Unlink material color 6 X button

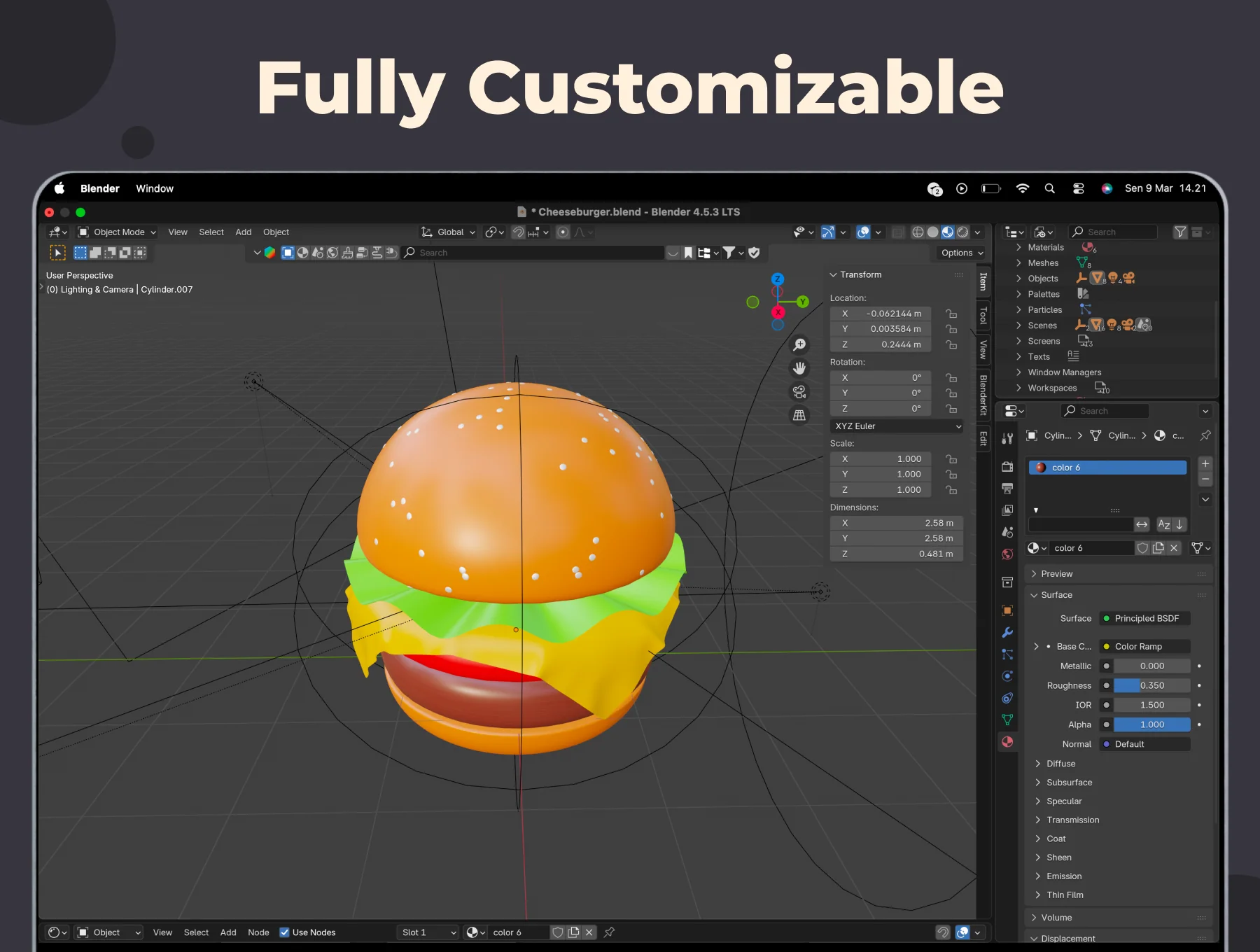click(1174, 548)
